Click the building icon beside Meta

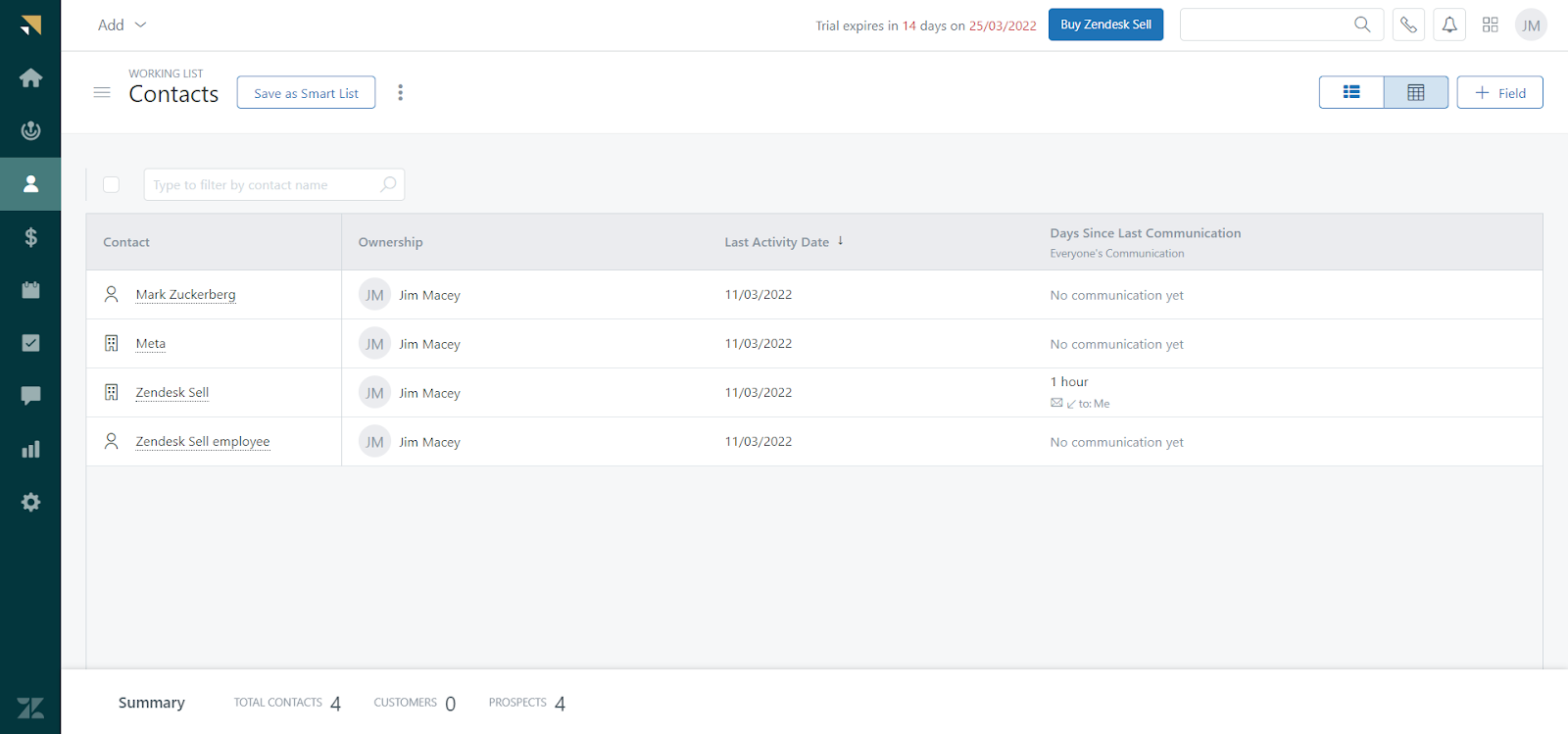[x=112, y=343]
